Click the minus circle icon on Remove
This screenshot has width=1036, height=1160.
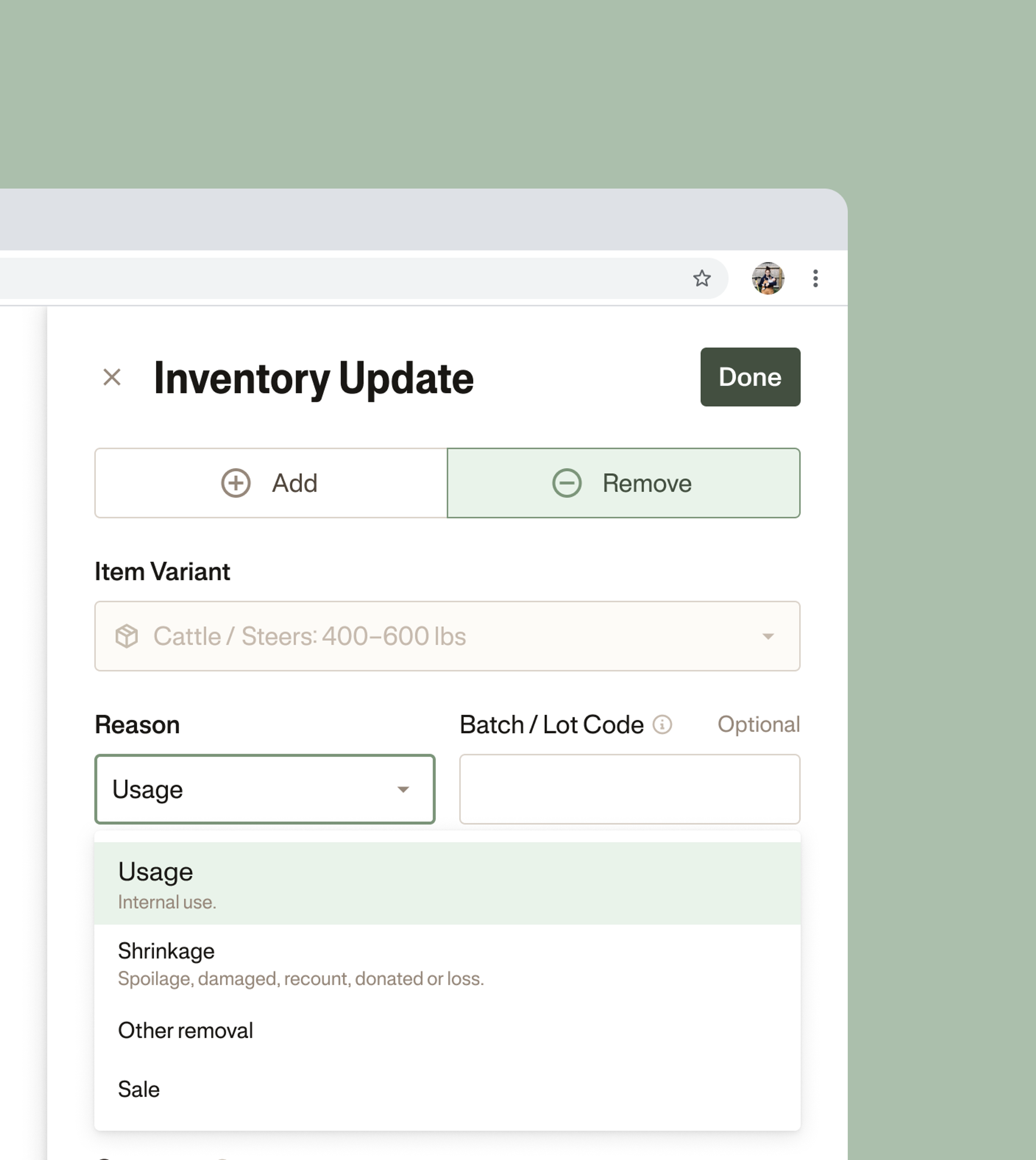(566, 483)
